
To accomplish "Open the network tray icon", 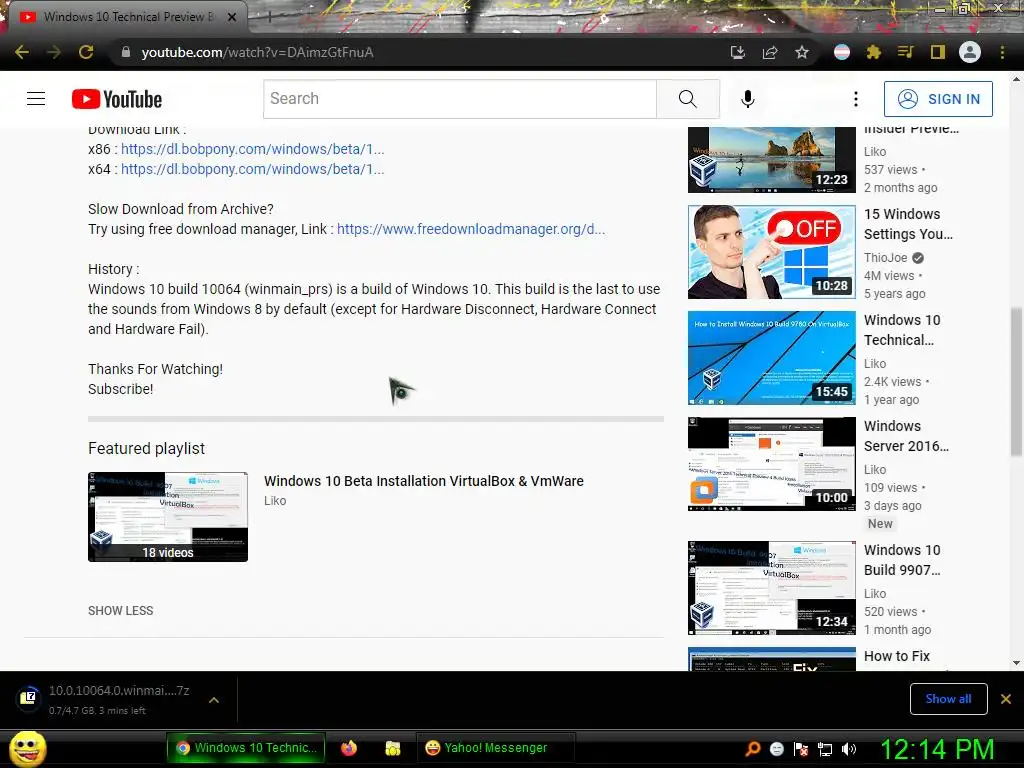I will tap(825, 749).
